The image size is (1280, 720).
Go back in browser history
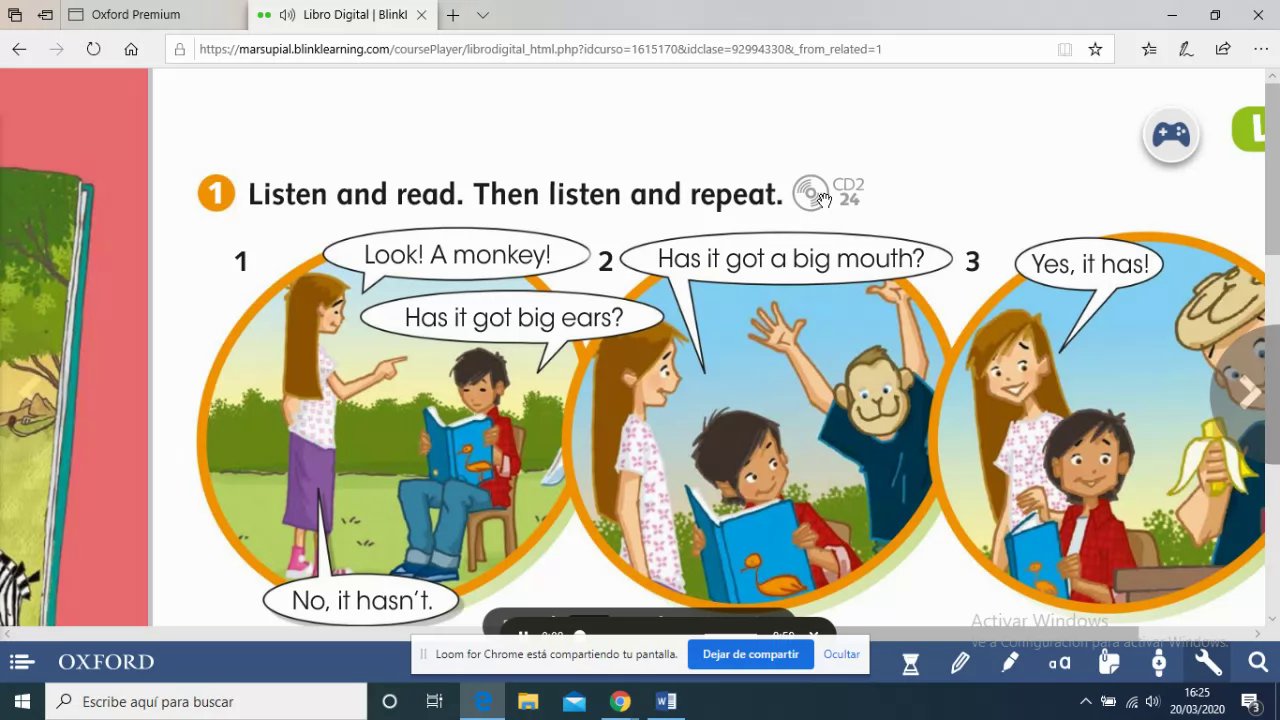click(x=19, y=49)
